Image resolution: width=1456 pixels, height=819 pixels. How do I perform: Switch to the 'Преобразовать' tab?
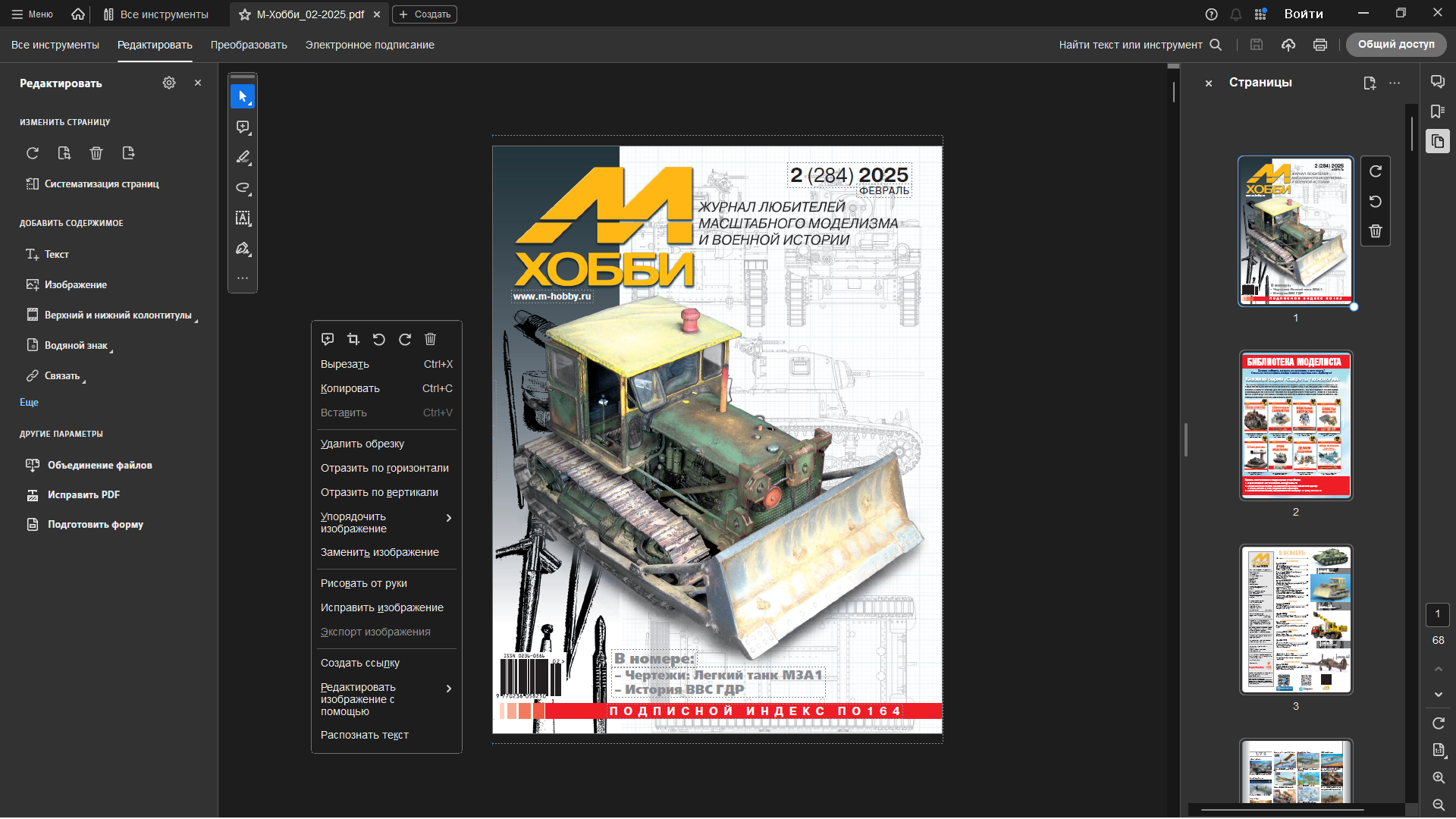tap(249, 45)
